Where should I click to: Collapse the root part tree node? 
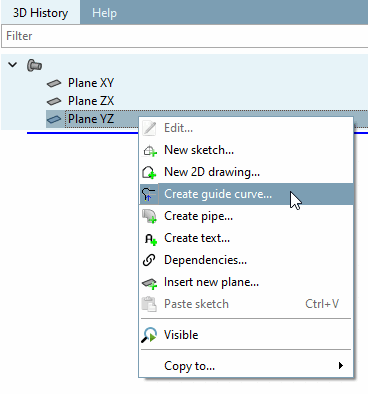point(13,65)
